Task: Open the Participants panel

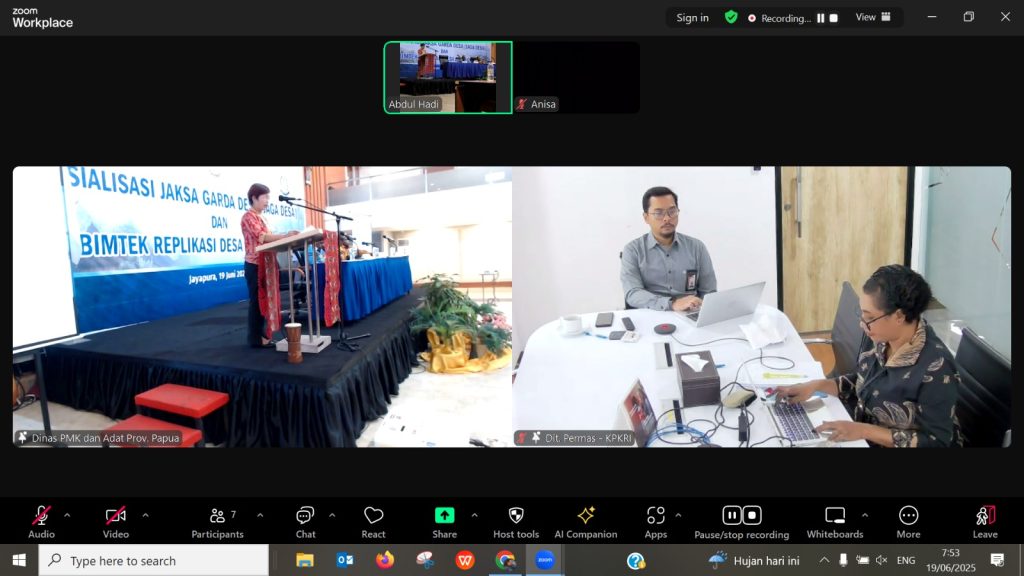Action: 217,522
